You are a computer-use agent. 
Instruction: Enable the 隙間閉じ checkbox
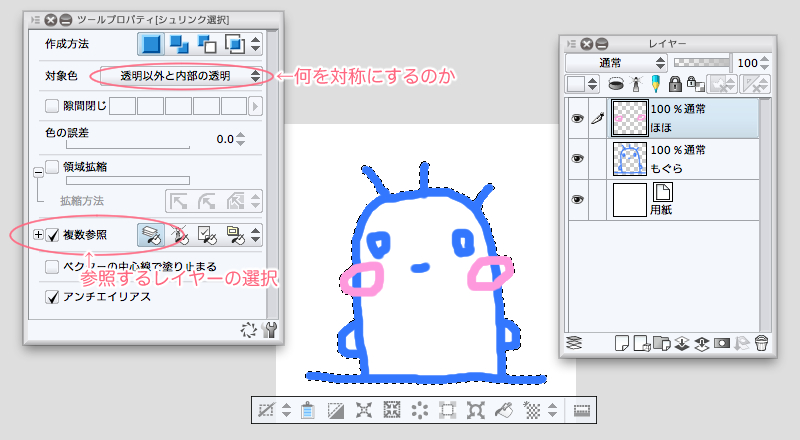[54, 106]
